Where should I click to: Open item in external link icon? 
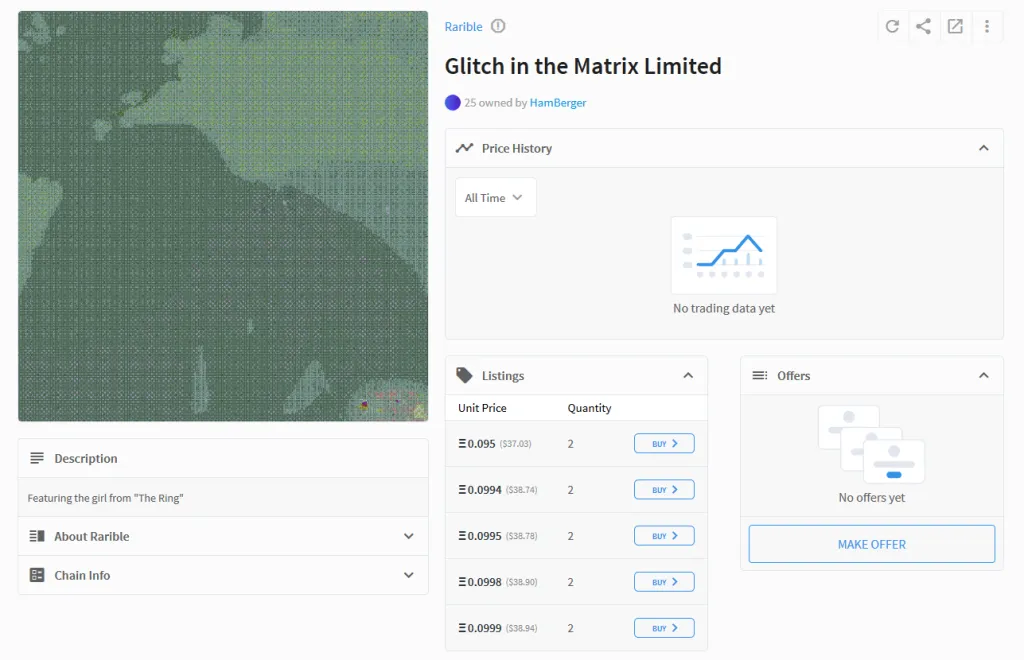pos(955,26)
